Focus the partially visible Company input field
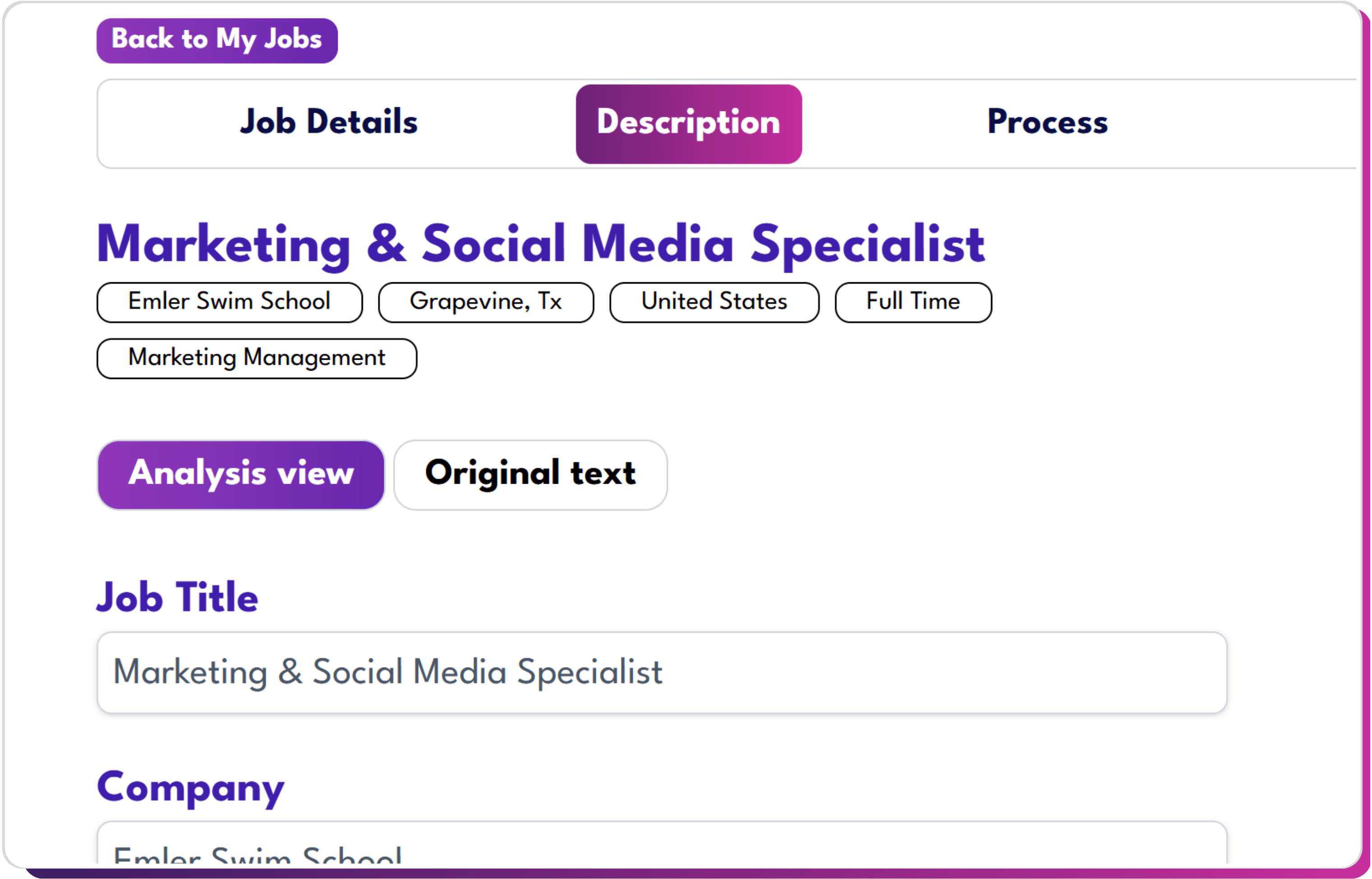Screen dimensions: 1372x879 point(662,842)
